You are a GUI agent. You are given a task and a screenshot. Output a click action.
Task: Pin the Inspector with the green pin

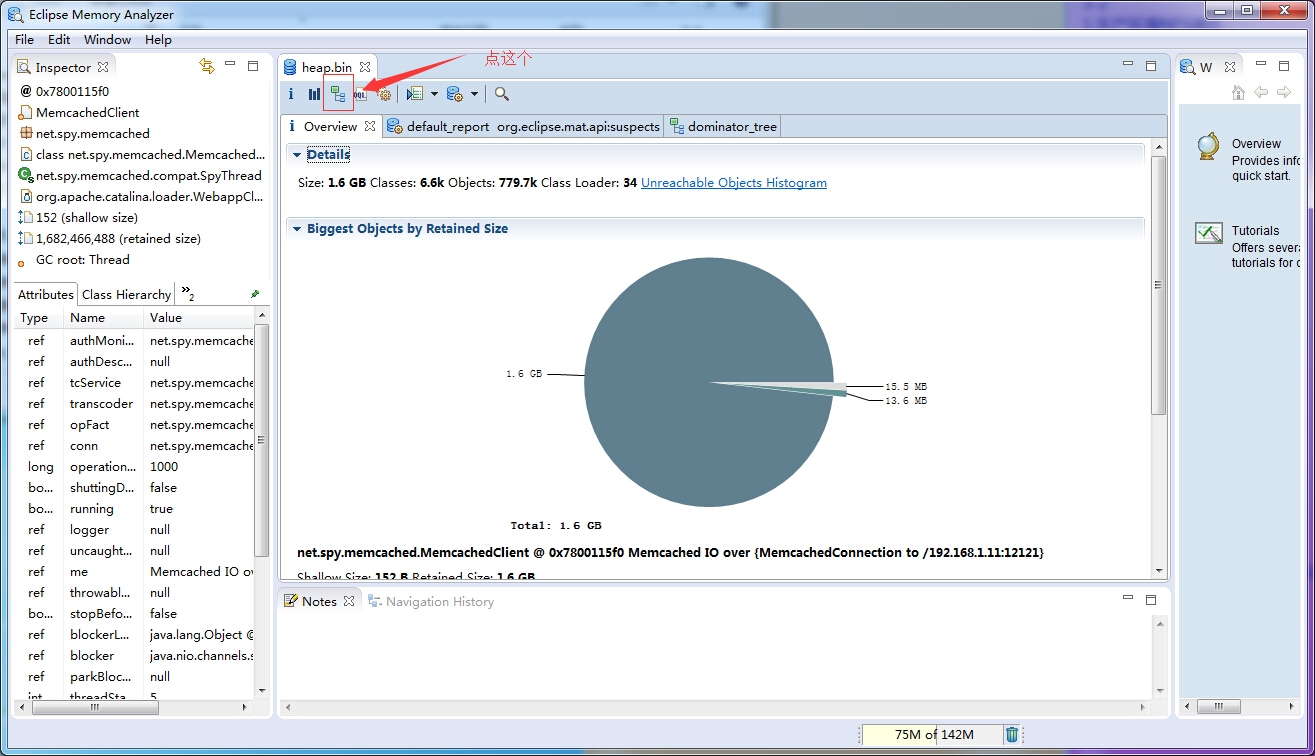point(255,294)
